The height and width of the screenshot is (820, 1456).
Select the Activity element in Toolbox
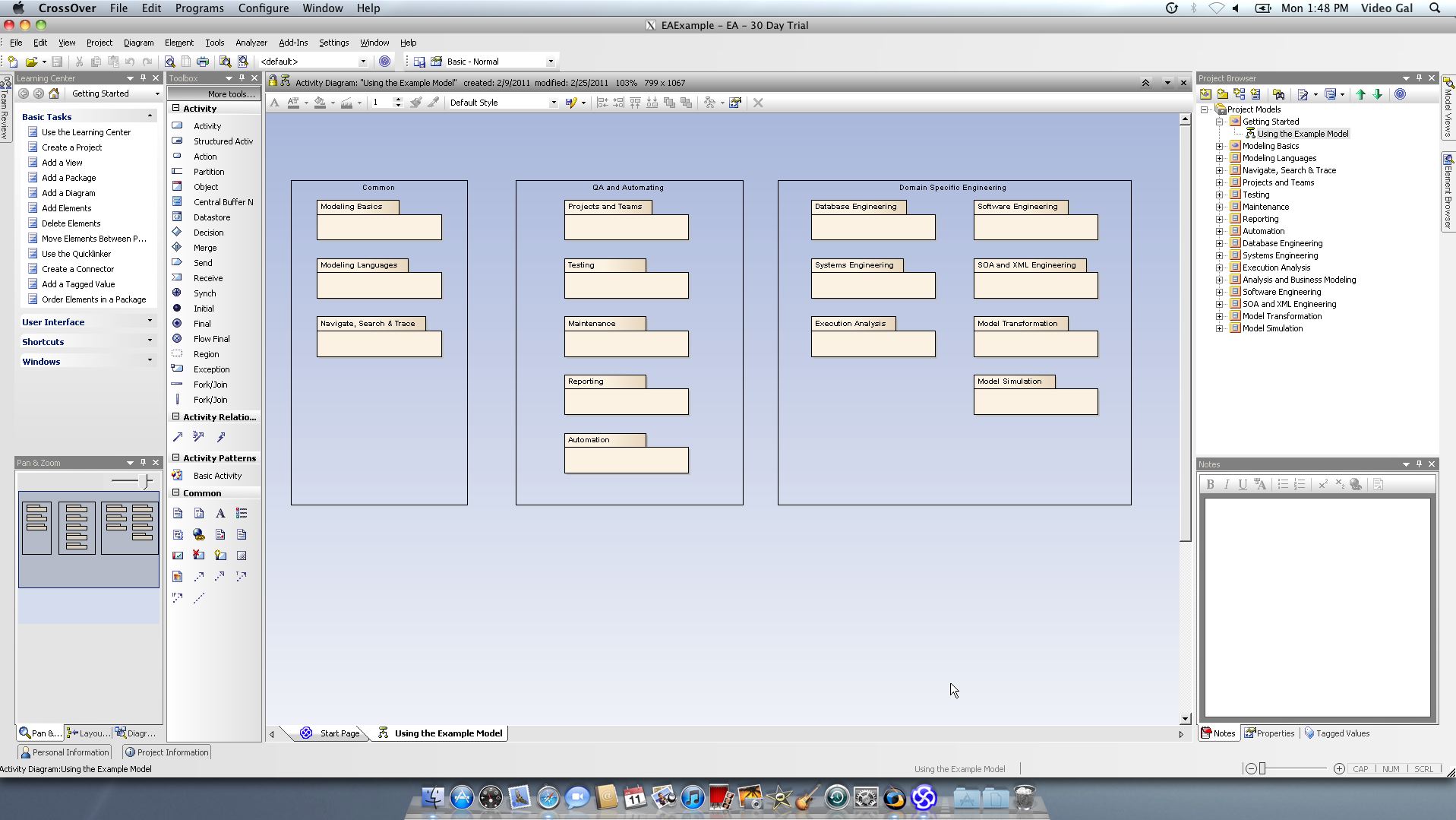tap(207, 126)
